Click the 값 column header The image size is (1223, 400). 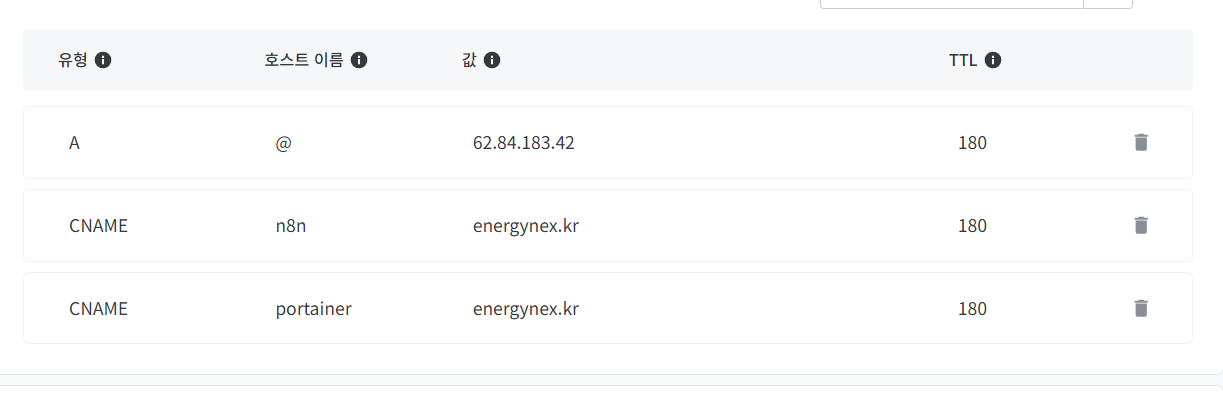tap(469, 60)
